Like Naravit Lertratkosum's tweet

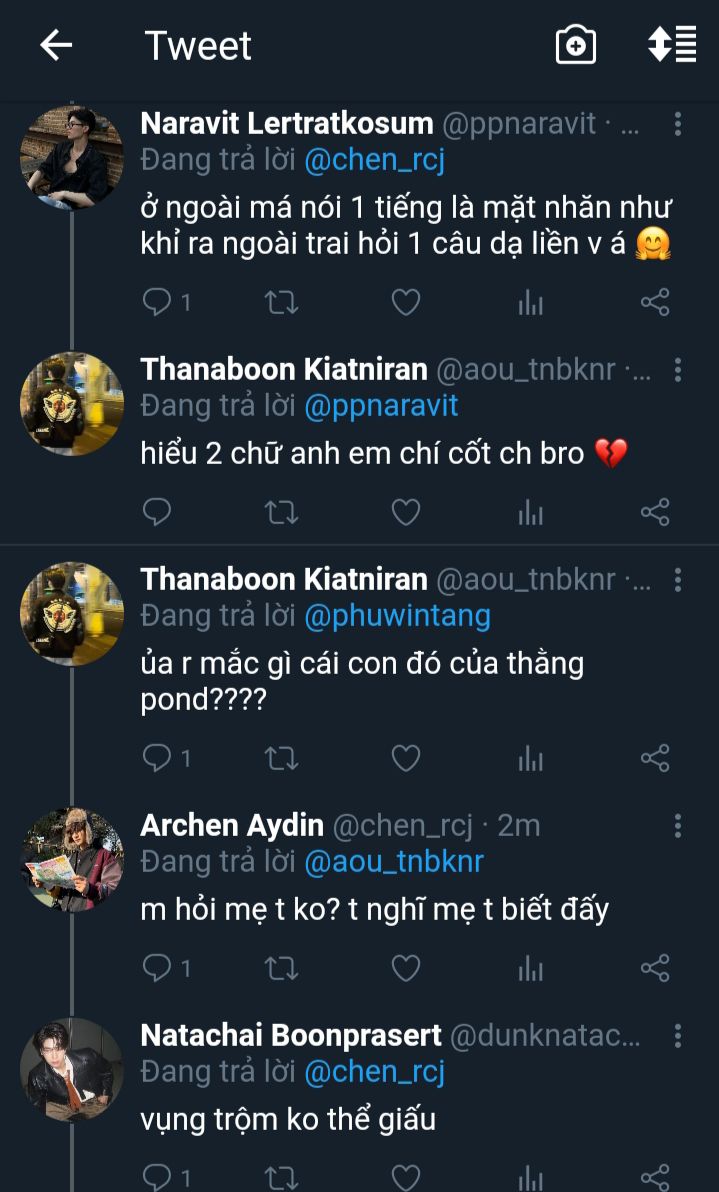pos(405,302)
